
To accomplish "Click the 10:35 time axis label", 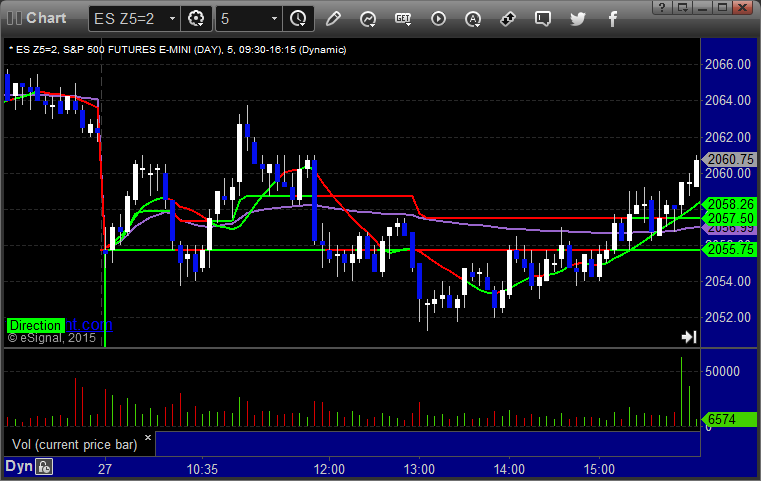I will coord(202,469).
